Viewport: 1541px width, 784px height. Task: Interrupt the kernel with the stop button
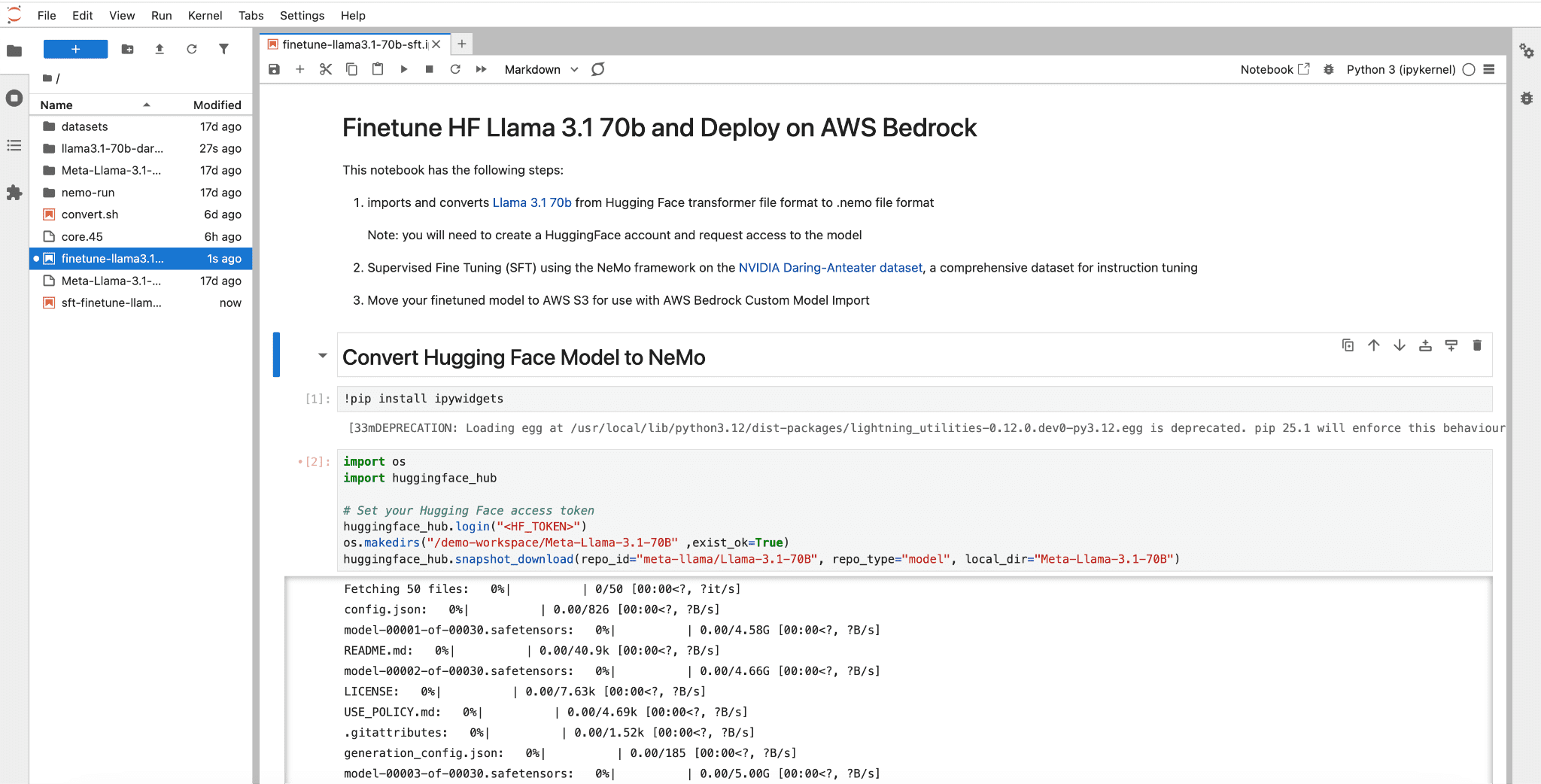pos(429,69)
